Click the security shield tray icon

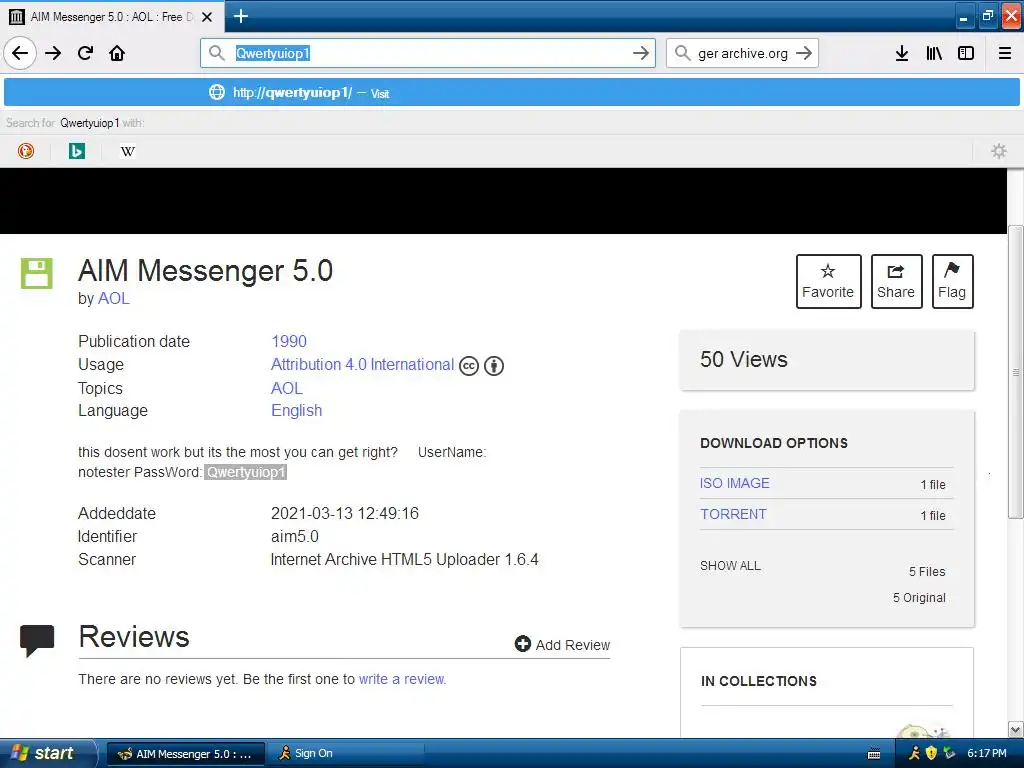pyautogui.click(x=931, y=754)
